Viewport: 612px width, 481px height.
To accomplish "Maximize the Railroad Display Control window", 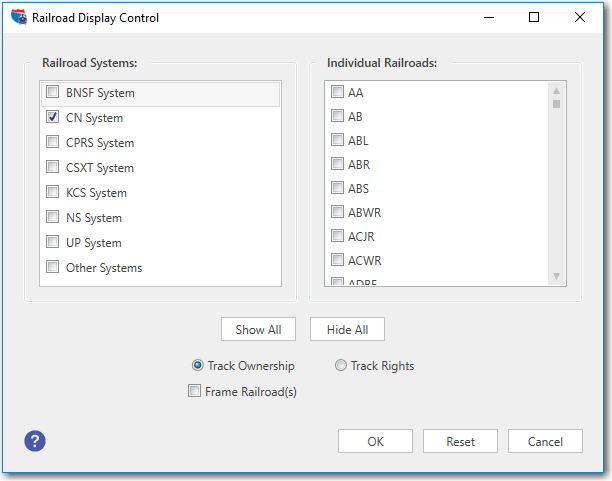I will (x=534, y=17).
